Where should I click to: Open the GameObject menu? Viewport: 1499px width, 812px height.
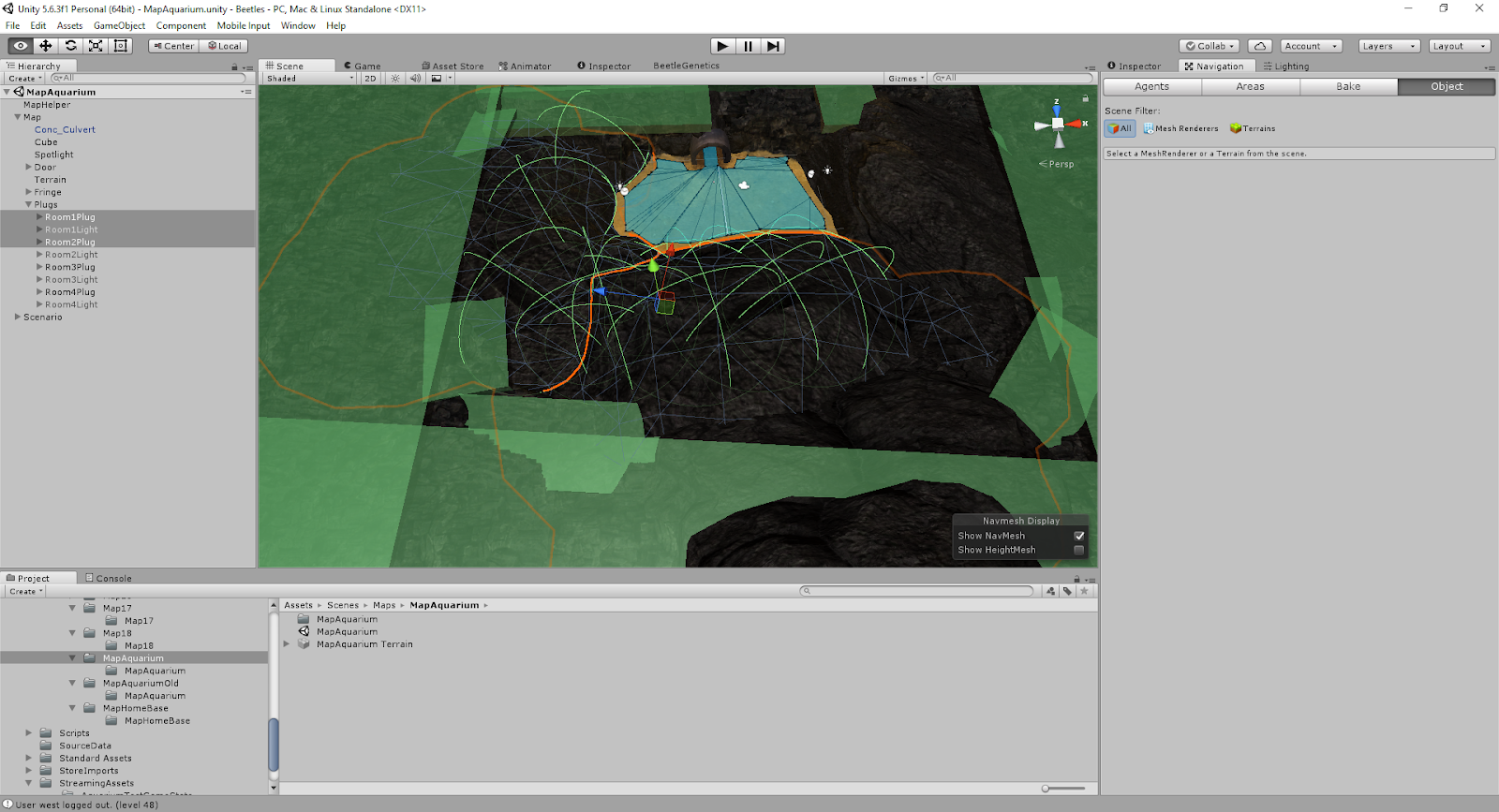click(x=119, y=26)
